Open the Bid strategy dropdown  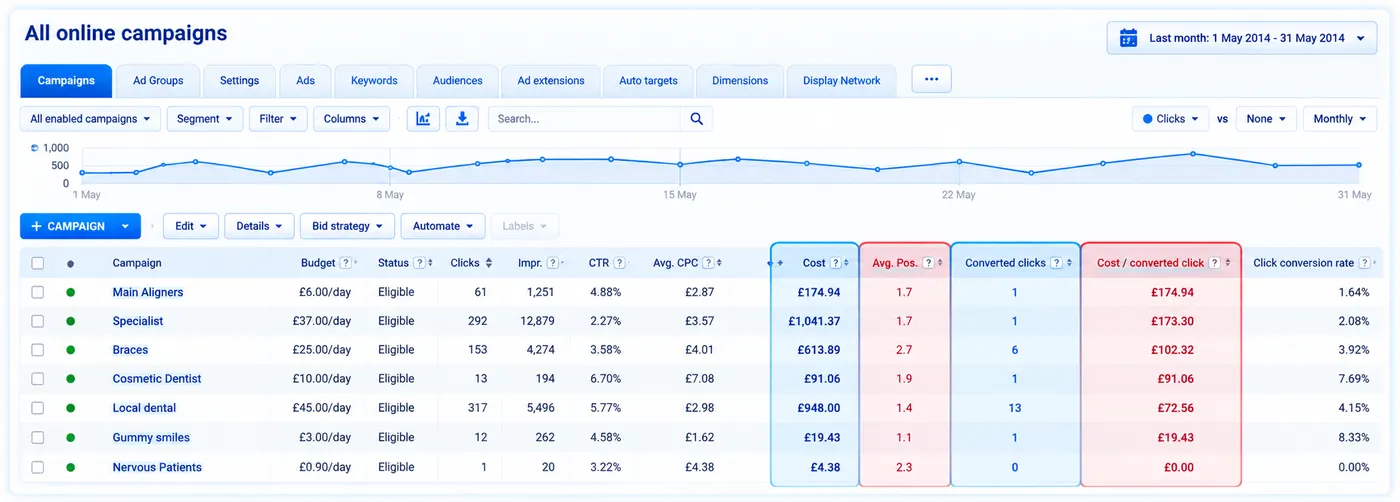[x=347, y=226]
